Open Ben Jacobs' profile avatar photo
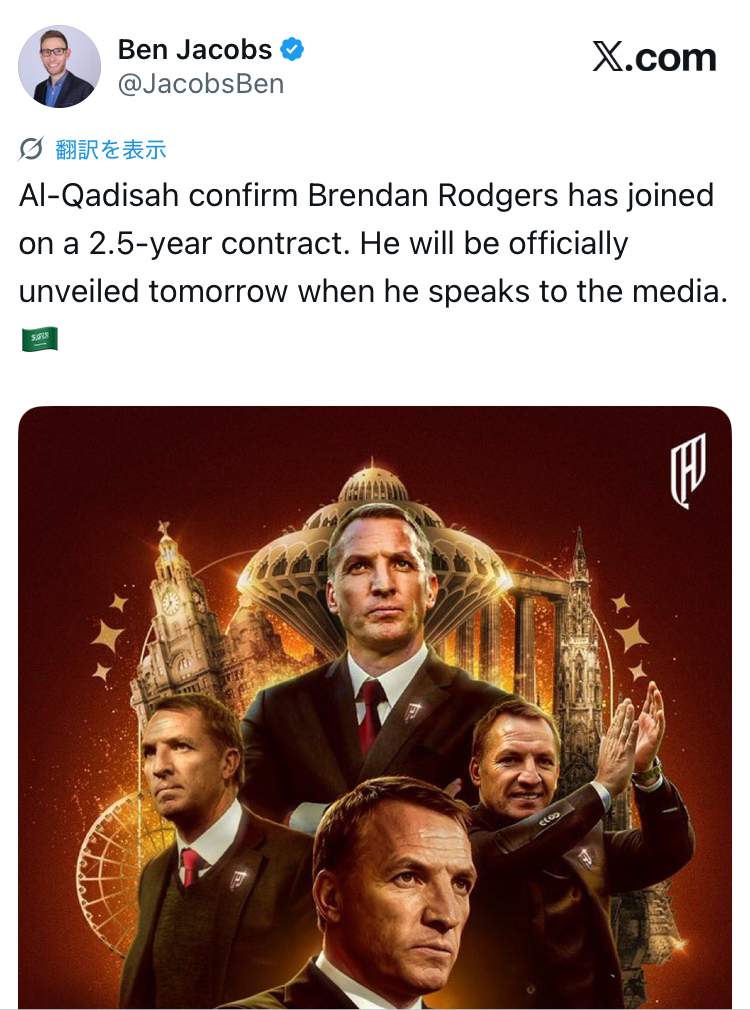This screenshot has width=750, height=1010. point(59,66)
